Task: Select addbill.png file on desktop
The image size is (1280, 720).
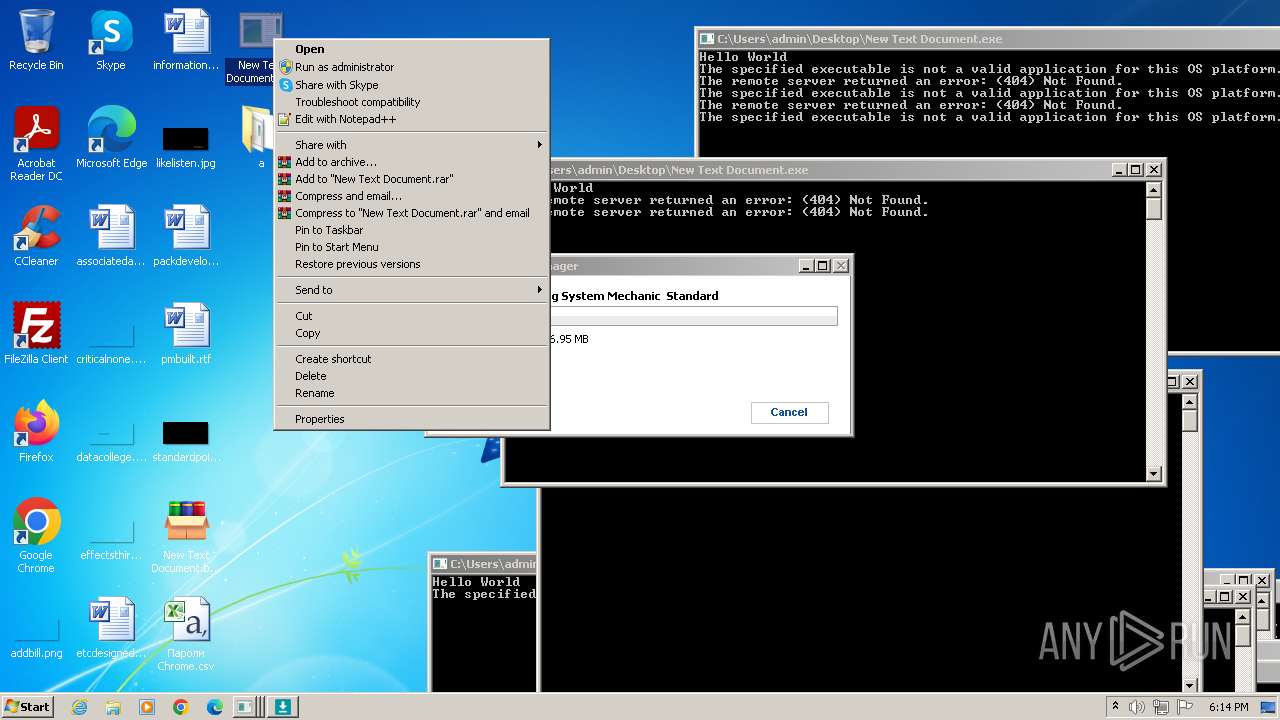Action: click(x=36, y=636)
